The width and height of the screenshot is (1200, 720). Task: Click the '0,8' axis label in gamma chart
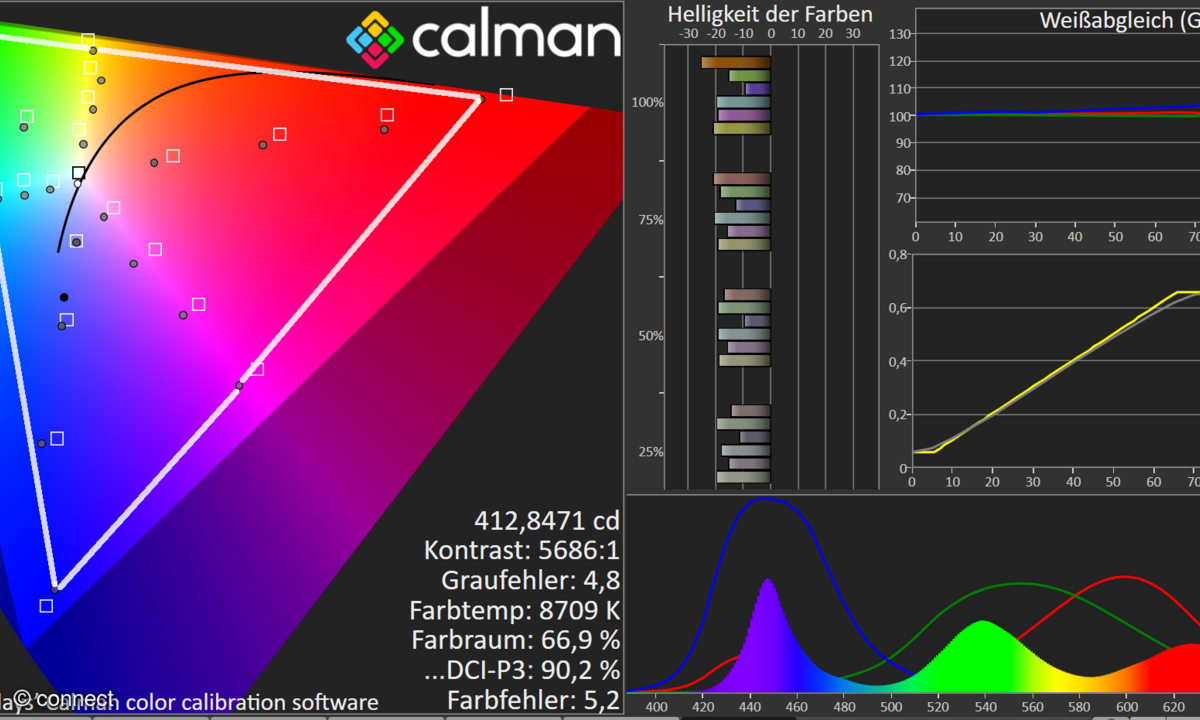898,254
